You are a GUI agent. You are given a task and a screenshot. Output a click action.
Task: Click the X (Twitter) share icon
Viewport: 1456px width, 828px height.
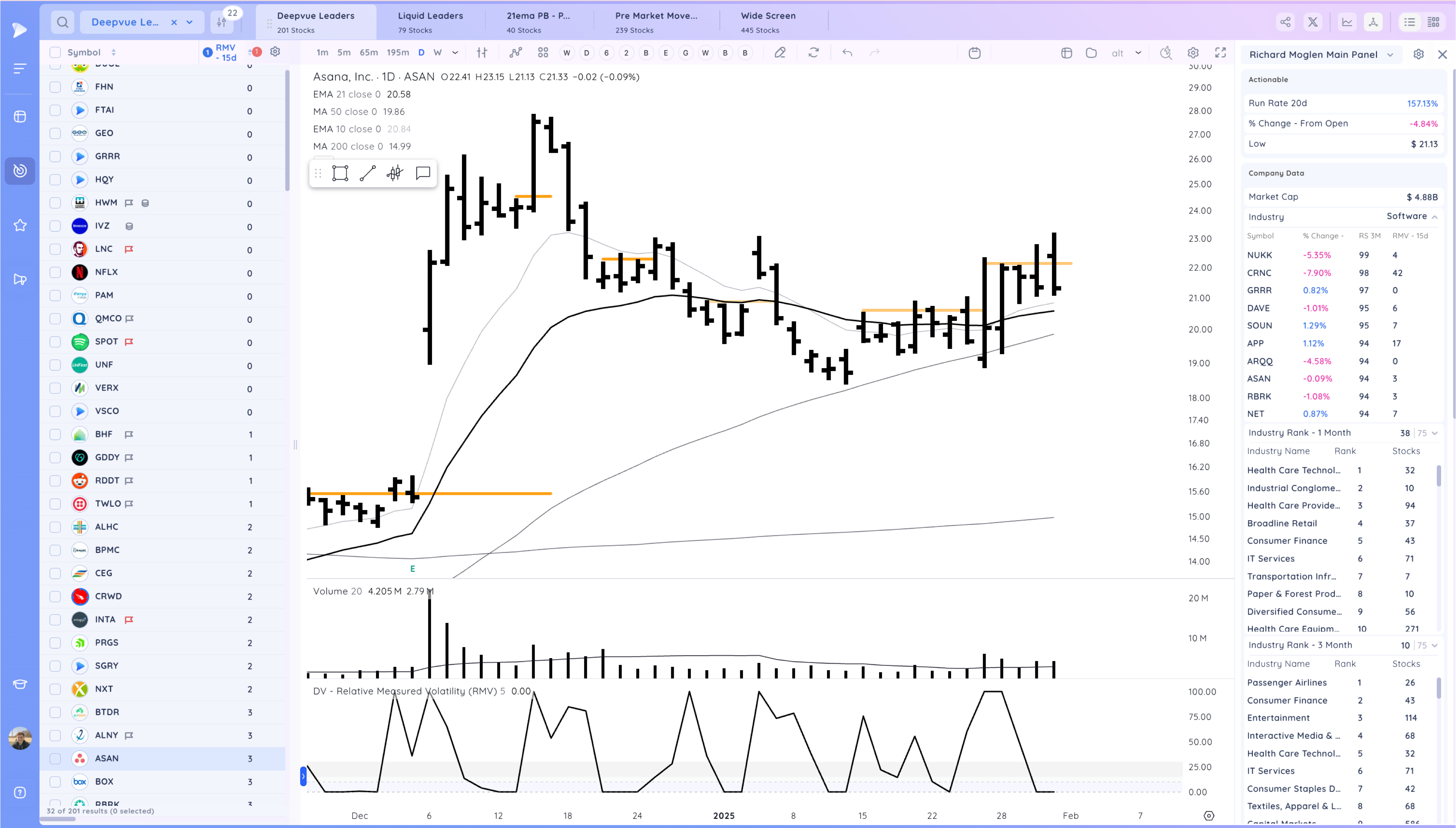coord(1313,22)
